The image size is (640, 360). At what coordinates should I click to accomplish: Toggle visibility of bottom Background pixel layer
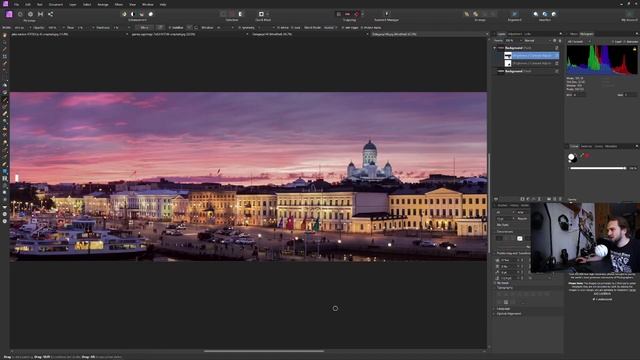point(557,71)
